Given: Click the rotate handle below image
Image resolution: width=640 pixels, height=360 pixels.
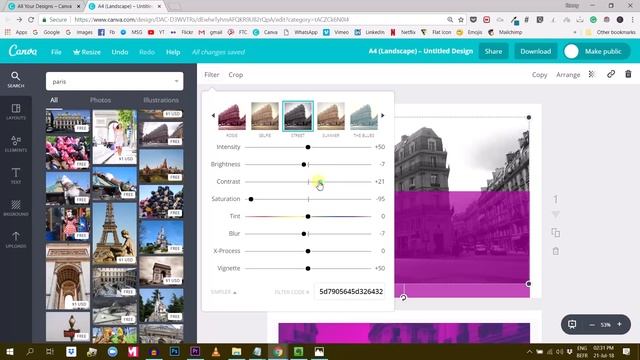Looking at the screenshot, I should pyautogui.click(x=403, y=298).
